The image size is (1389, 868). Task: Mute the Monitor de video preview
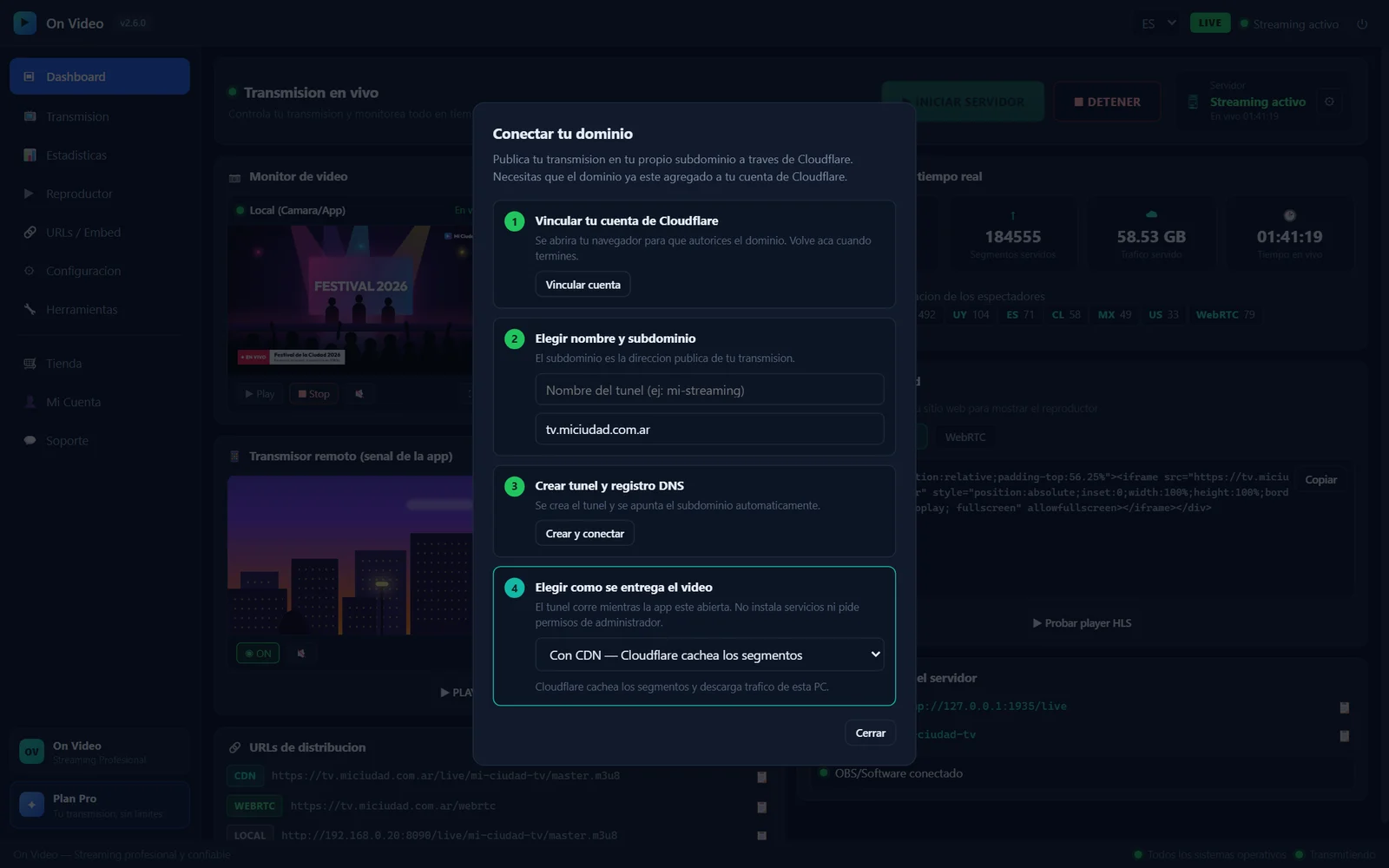click(359, 394)
